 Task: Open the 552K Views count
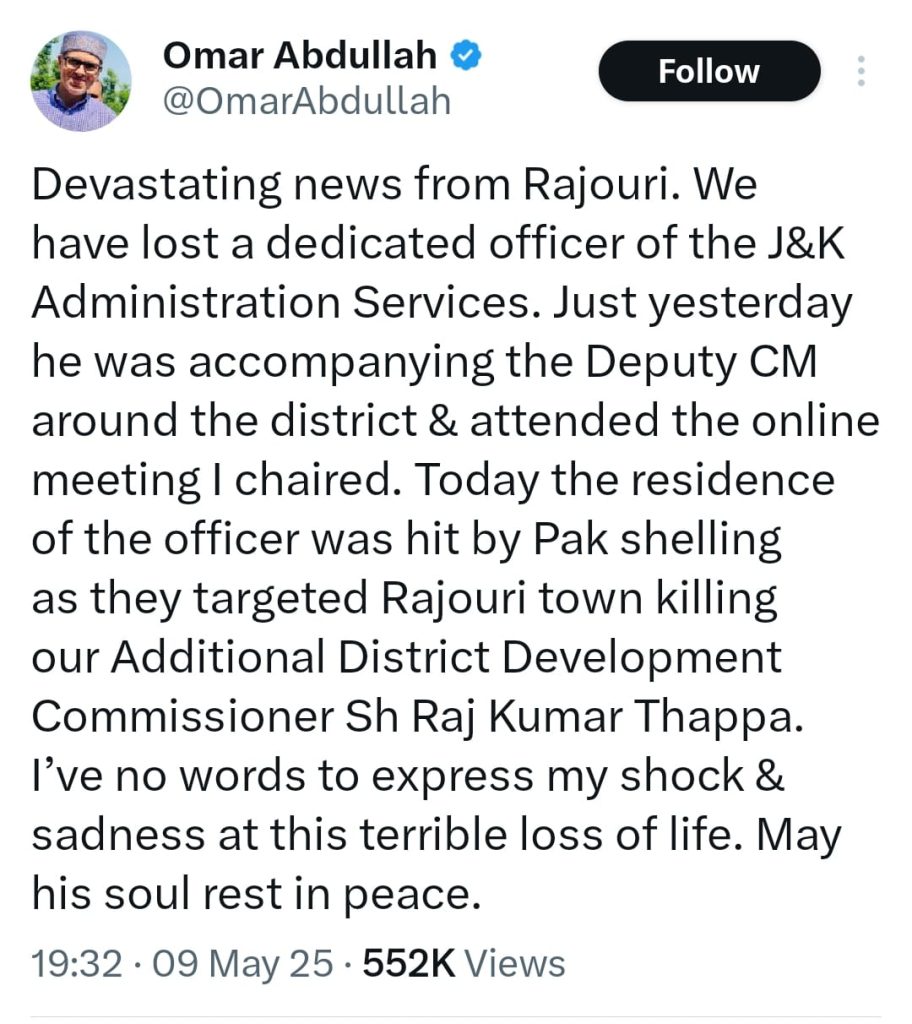(x=463, y=964)
